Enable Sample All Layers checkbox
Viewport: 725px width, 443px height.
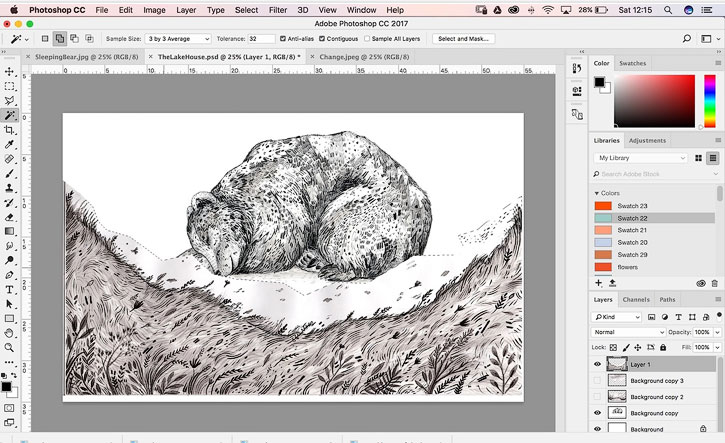367,39
